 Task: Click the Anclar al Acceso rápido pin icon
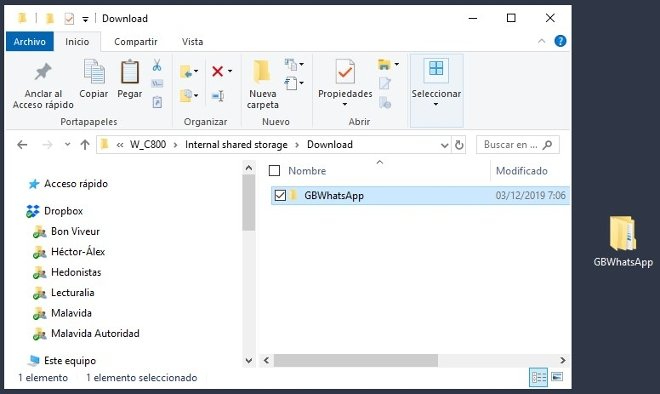point(43,72)
